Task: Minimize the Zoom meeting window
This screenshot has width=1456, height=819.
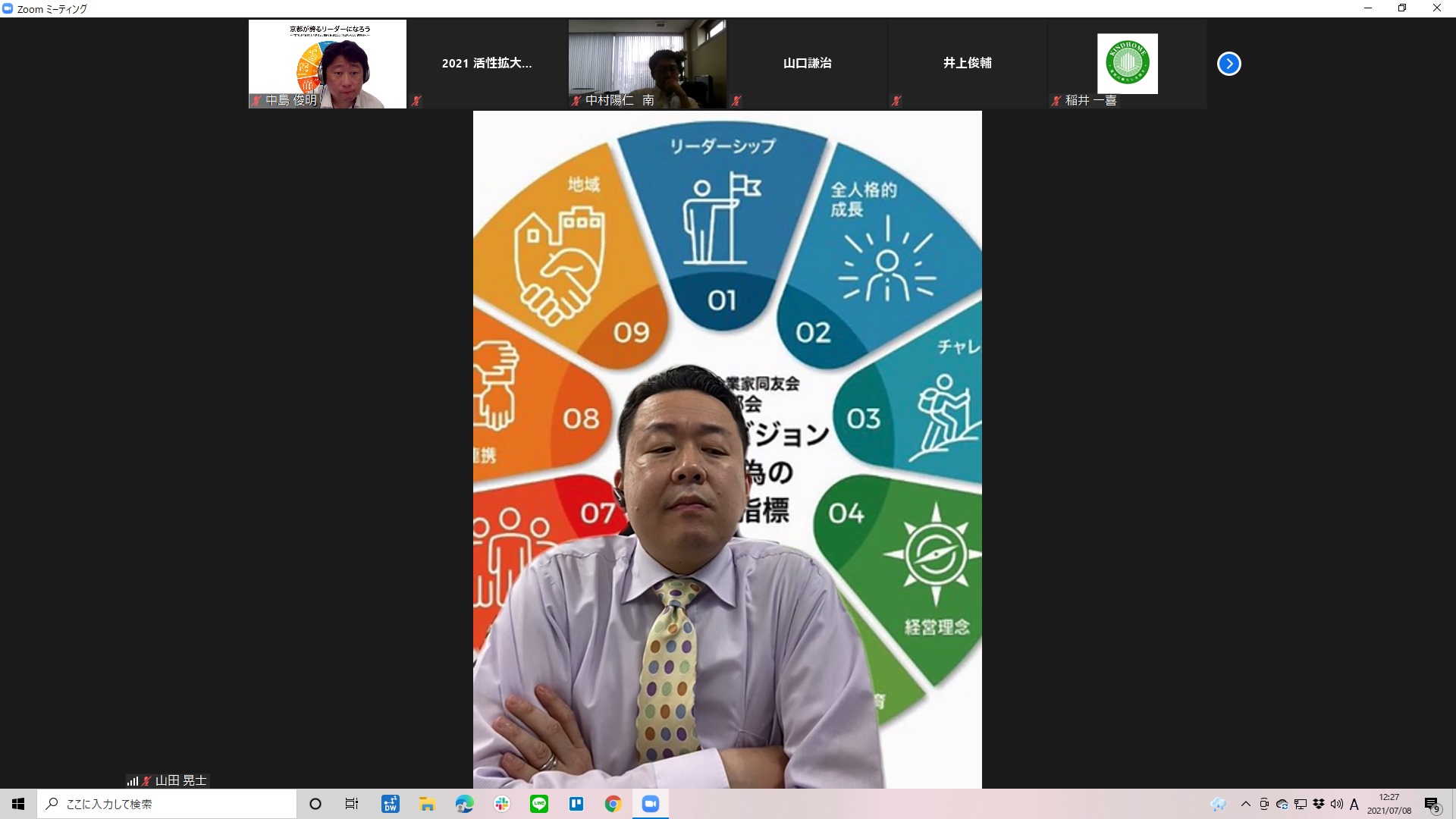Action: [x=1368, y=8]
